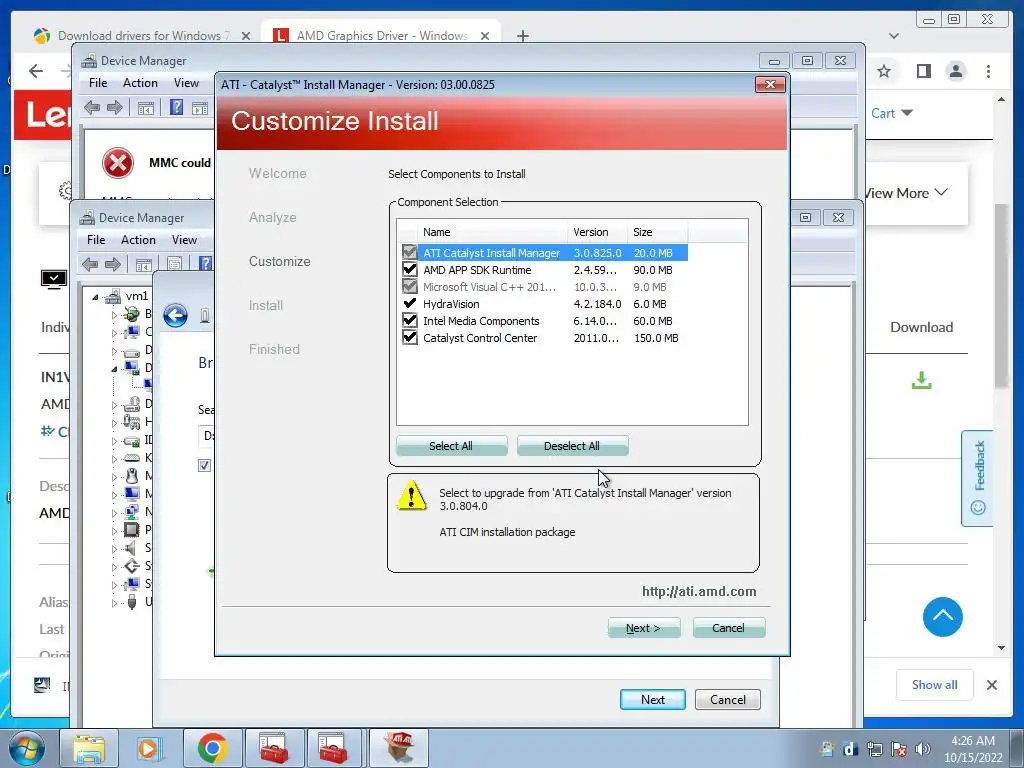Click Back arrow in upper Device Manager toolbar
The width and height of the screenshot is (1024, 768).
[92, 108]
